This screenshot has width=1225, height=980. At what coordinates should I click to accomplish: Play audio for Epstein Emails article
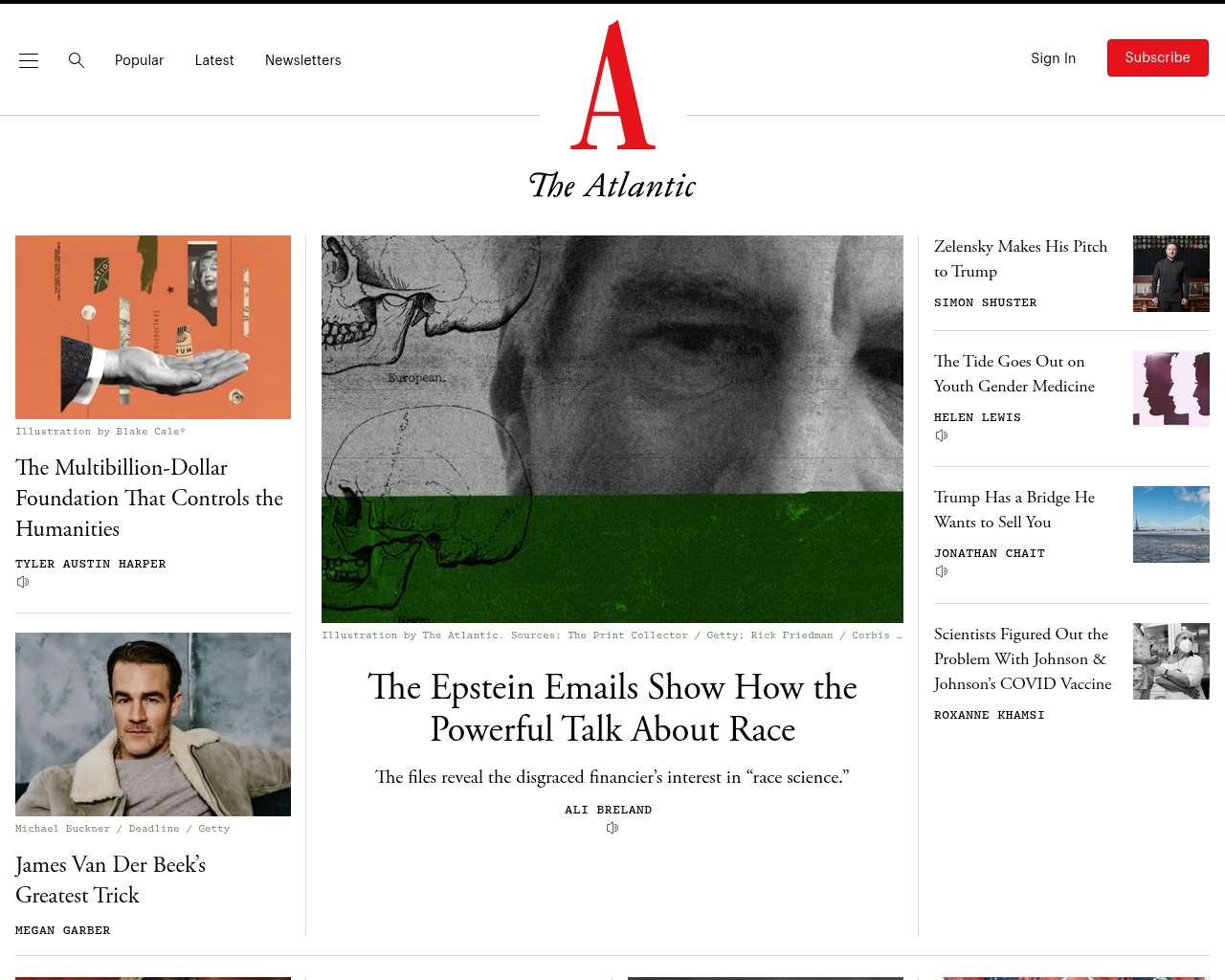click(x=612, y=828)
